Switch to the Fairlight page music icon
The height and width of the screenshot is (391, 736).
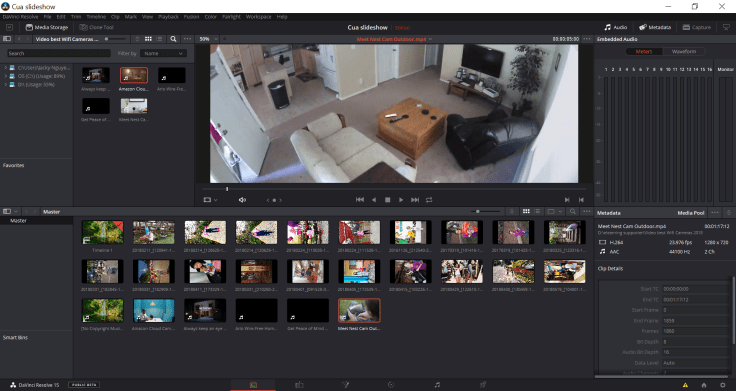(x=437, y=385)
